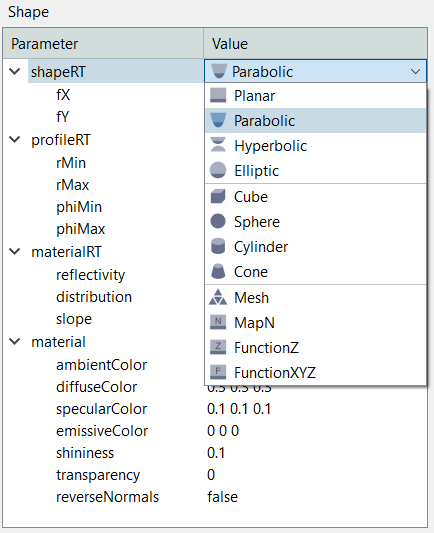Edit emissiveColor value 0 0 0
The height and width of the screenshot is (533, 434).
tap(223, 431)
